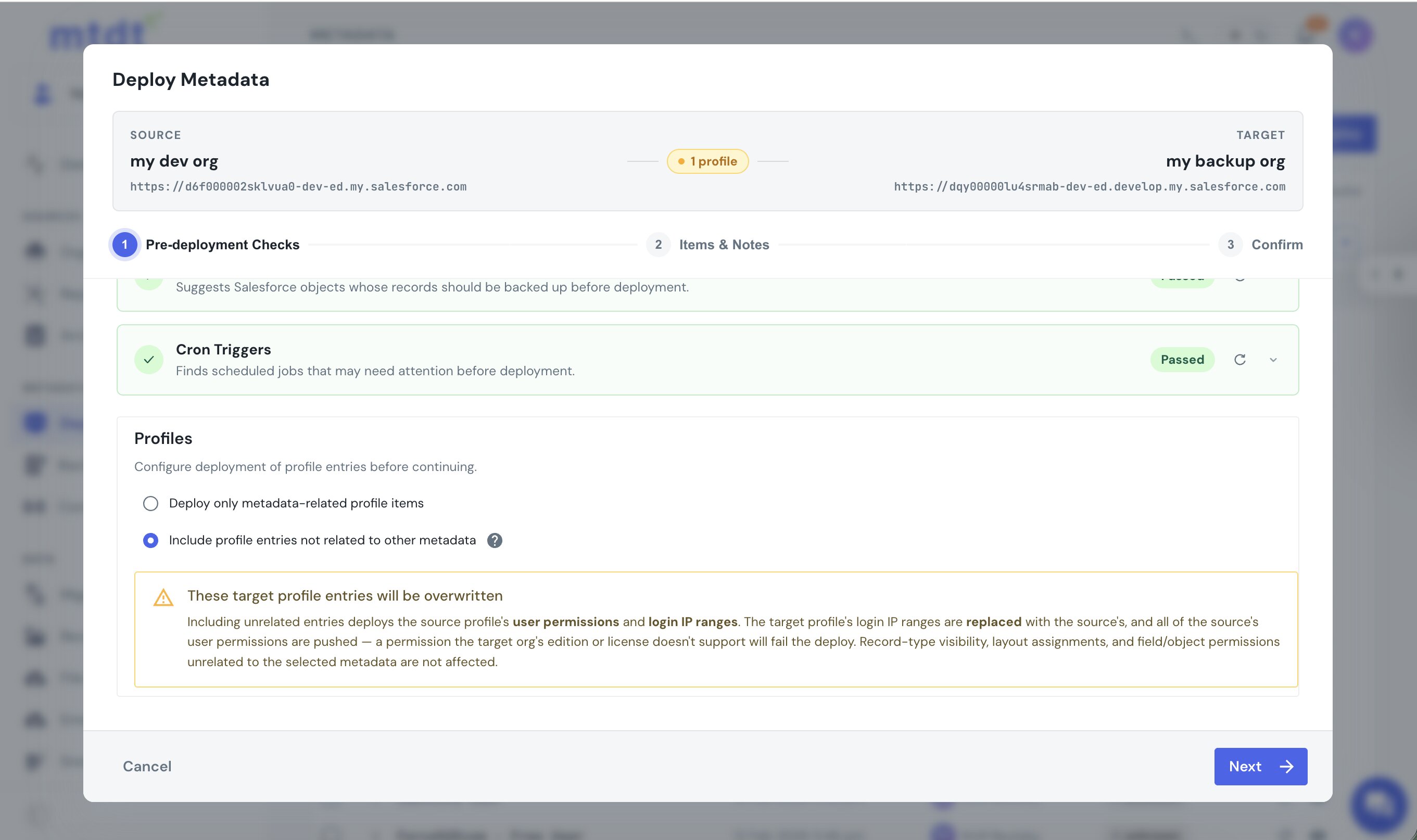Click 'These target profile entries will be overwritten'

point(345,595)
